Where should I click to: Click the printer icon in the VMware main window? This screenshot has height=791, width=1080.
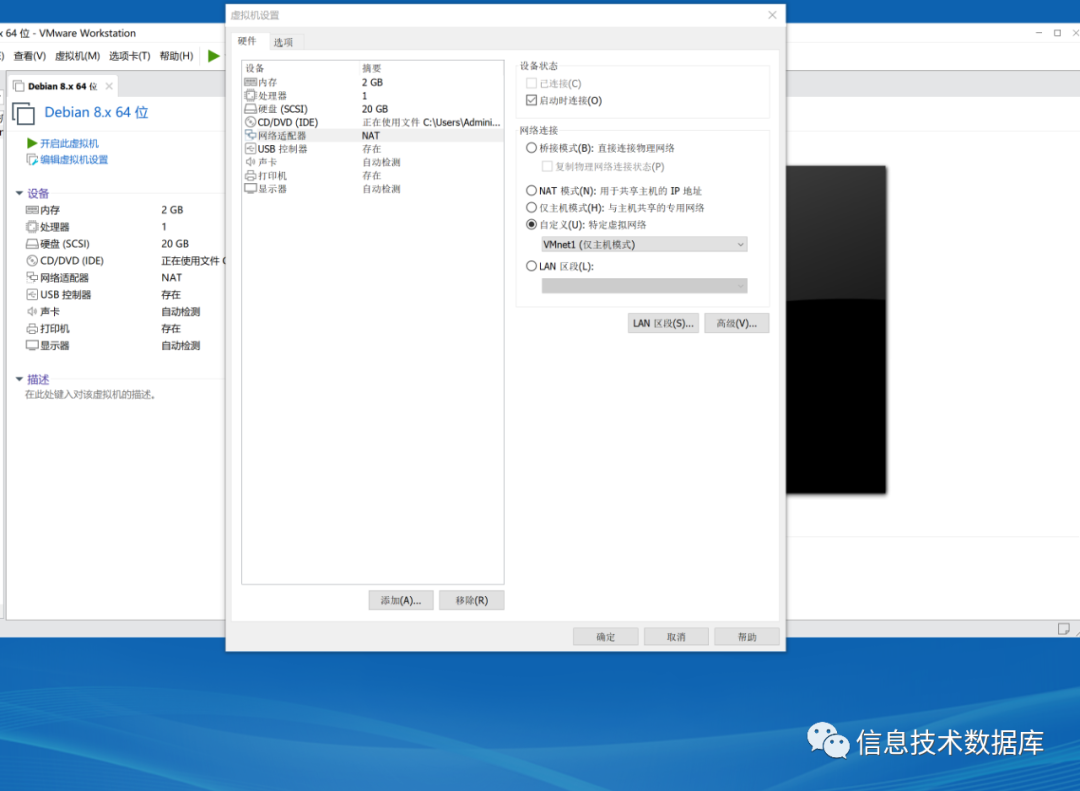pos(32,329)
